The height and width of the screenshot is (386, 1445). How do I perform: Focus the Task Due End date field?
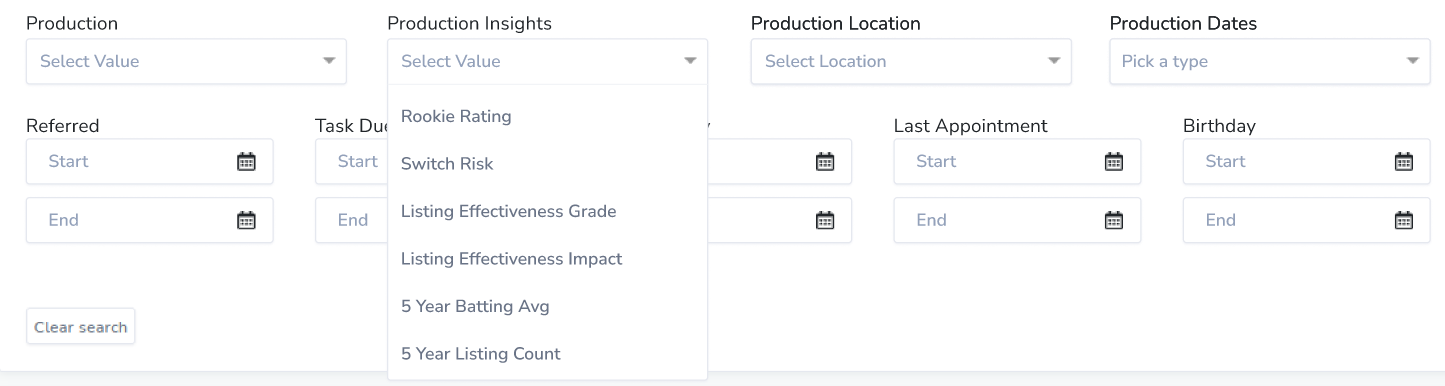point(351,220)
